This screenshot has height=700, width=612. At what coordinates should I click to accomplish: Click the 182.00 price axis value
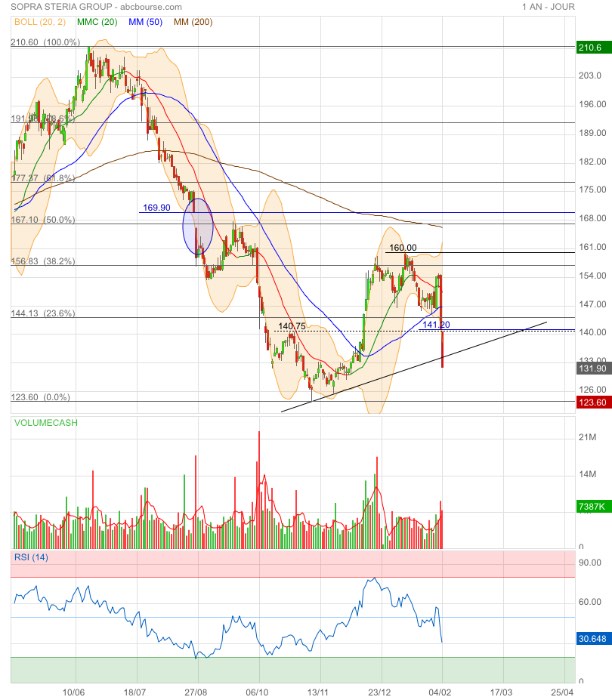tap(592, 162)
